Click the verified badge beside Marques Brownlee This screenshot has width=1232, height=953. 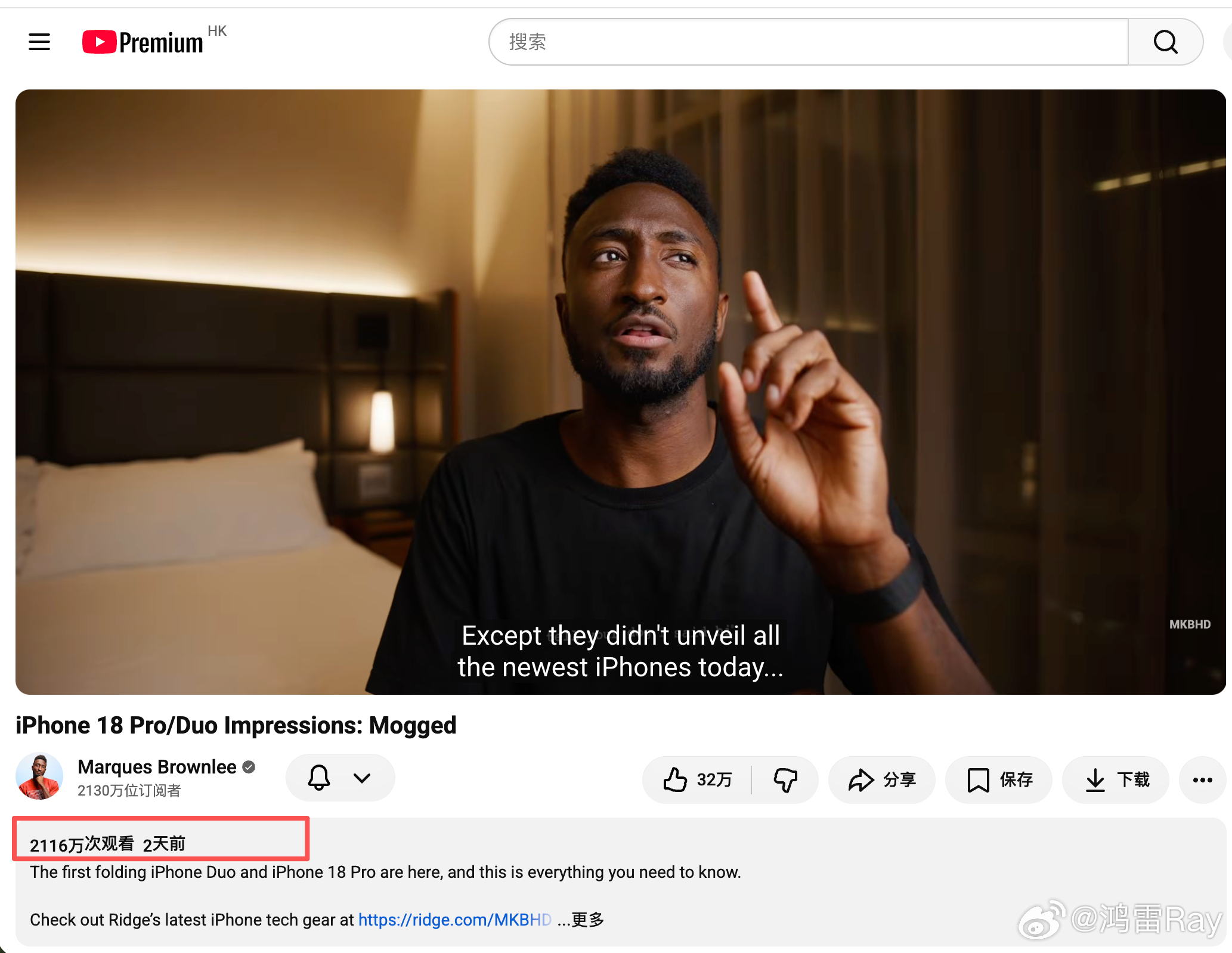tap(249, 768)
